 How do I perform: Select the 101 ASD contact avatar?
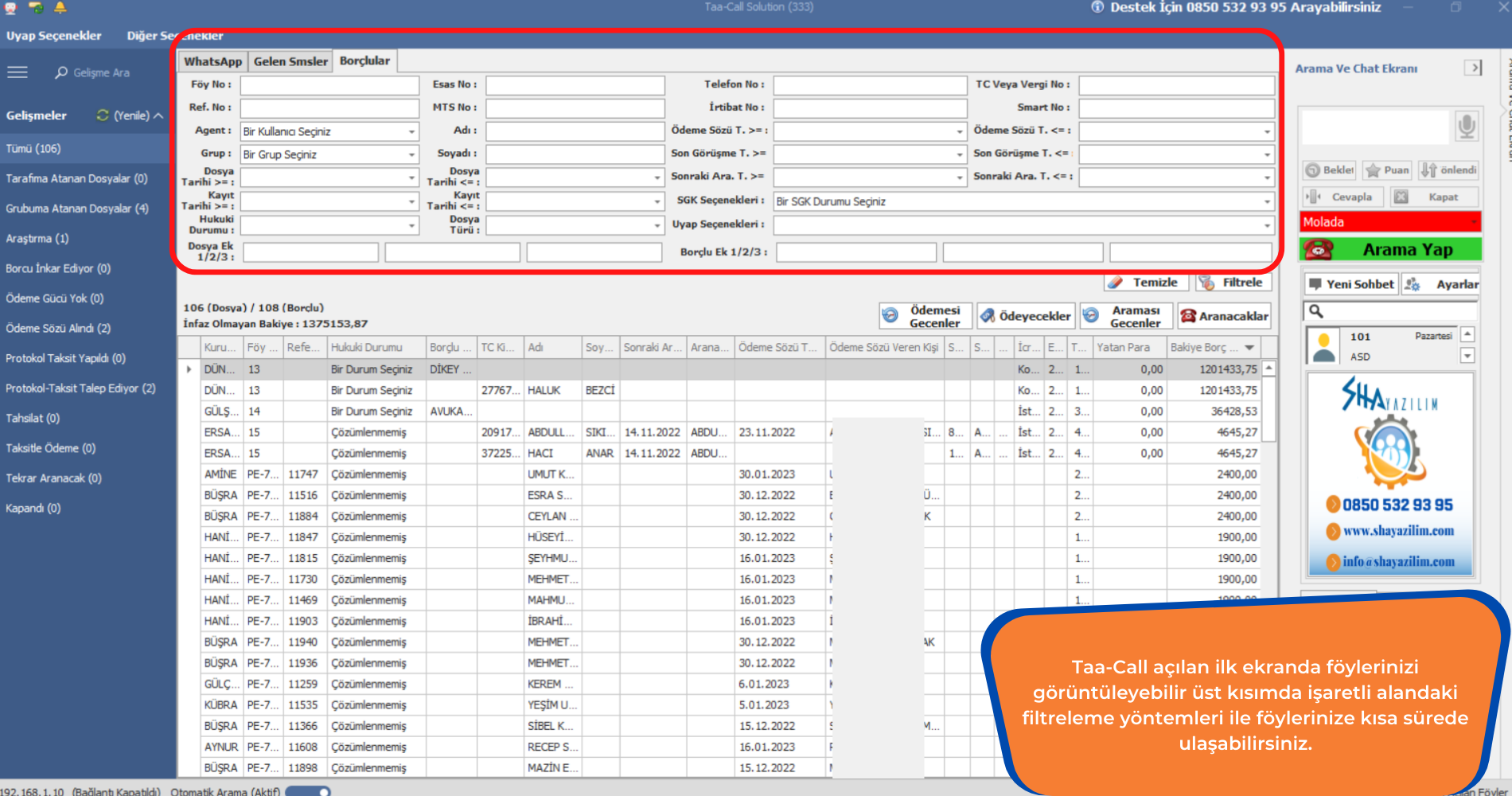point(1324,346)
